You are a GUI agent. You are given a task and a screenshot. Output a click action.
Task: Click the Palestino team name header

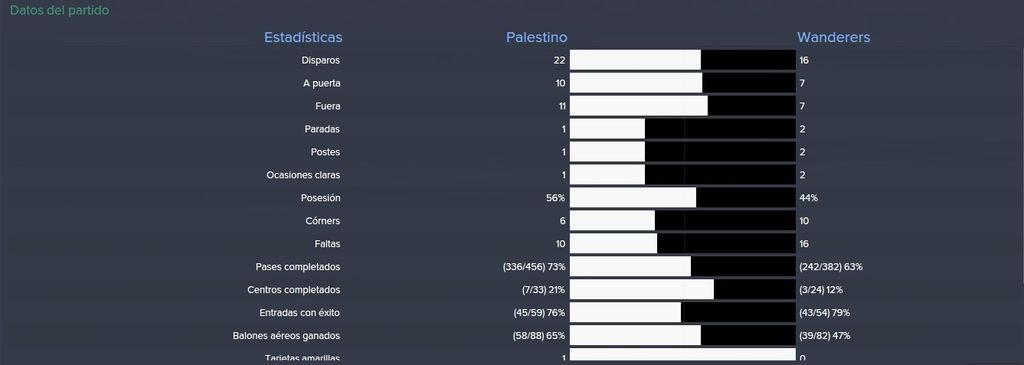click(x=536, y=37)
